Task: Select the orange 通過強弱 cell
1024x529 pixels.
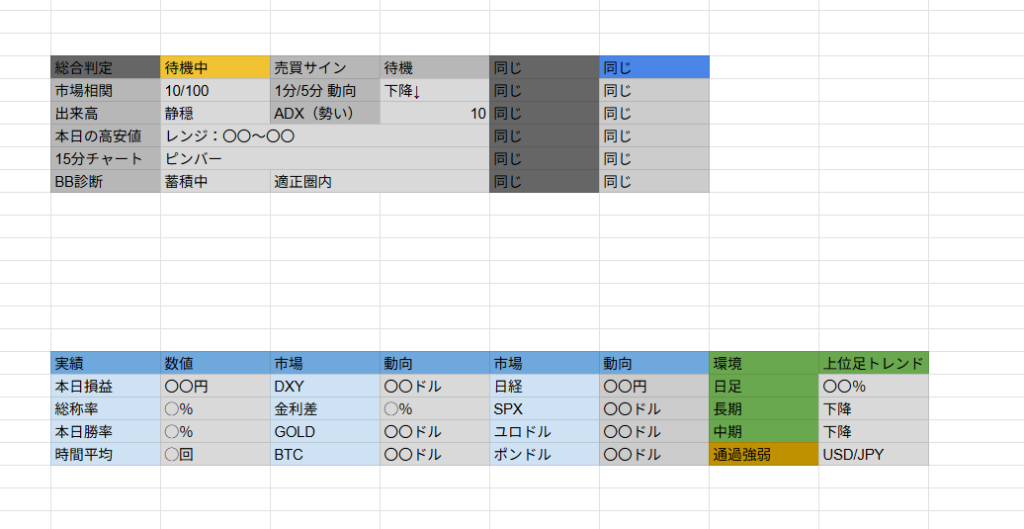Action: (764, 455)
